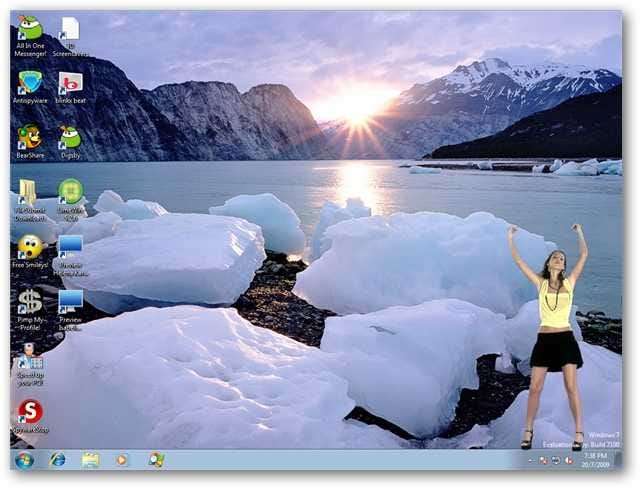640x488 pixels.
Task: Open the volume speaker tray icon
Action: coord(569,460)
